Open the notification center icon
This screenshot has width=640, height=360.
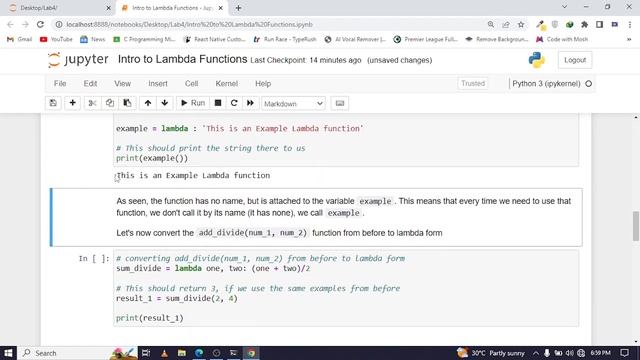click(x=624, y=353)
